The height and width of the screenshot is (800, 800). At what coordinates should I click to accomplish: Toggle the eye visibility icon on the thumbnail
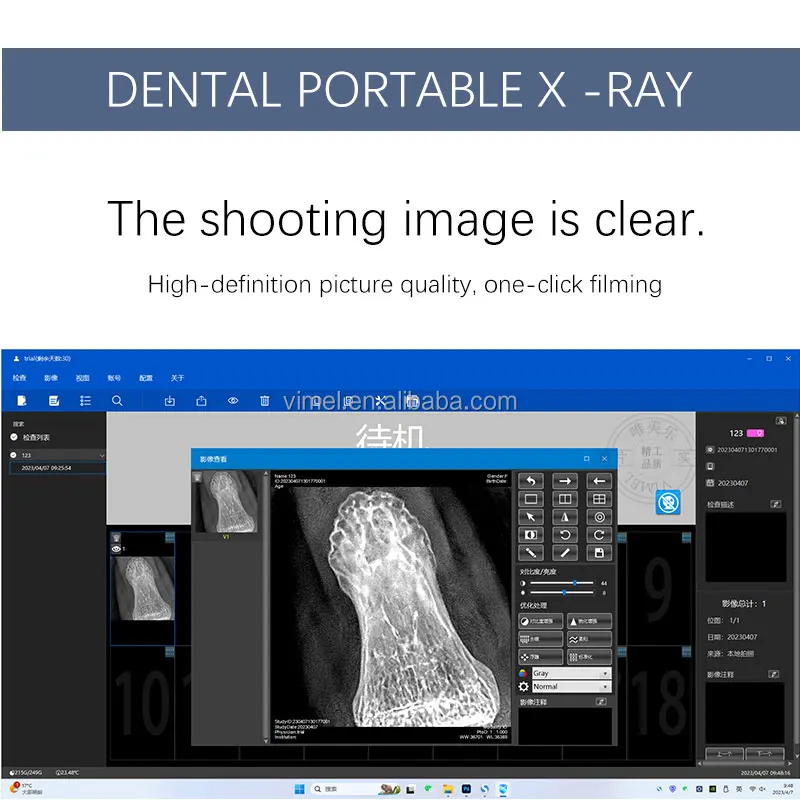[114, 548]
